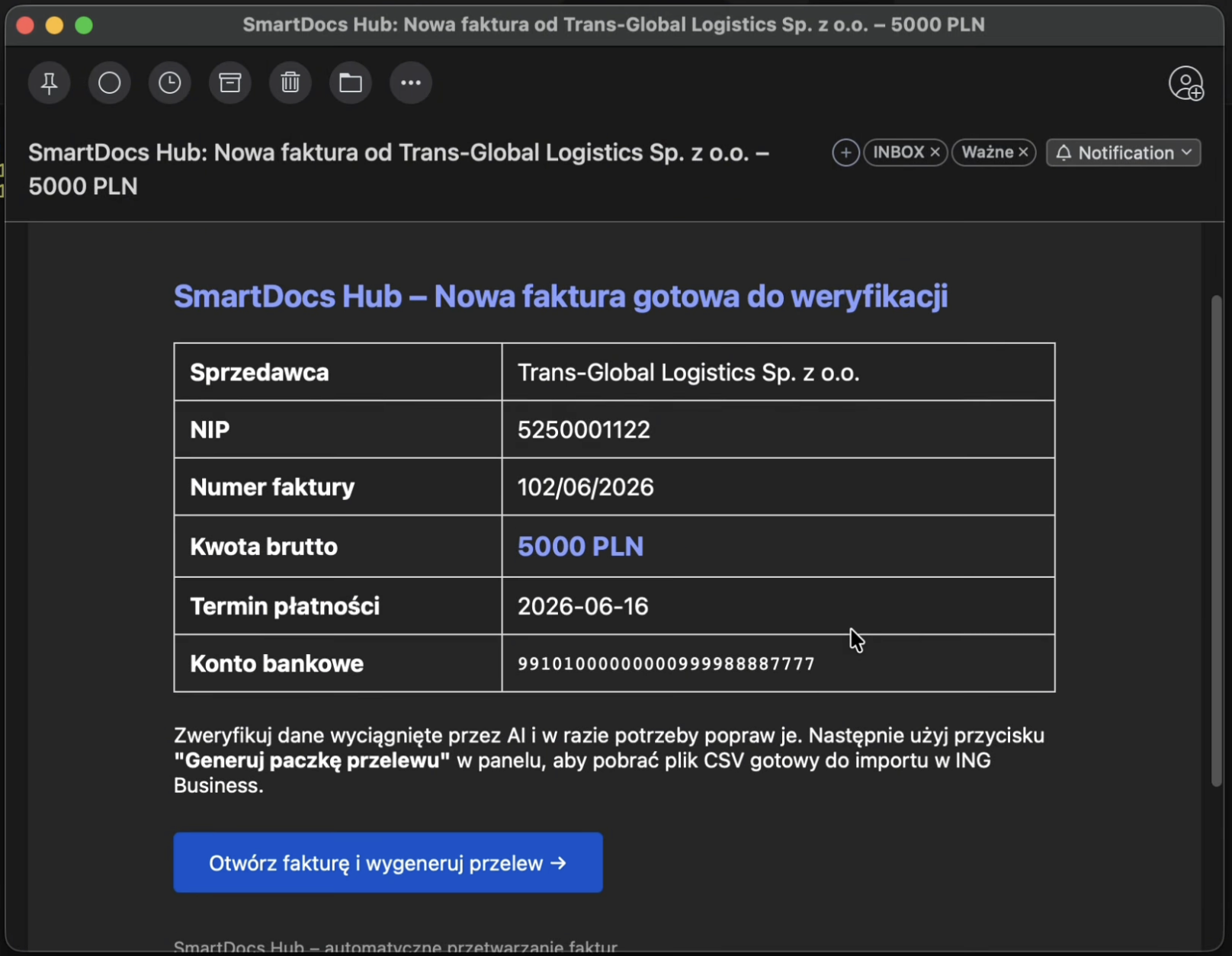Open the more actions ellipsis menu
Screen dimensions: 1232x956
411,82
